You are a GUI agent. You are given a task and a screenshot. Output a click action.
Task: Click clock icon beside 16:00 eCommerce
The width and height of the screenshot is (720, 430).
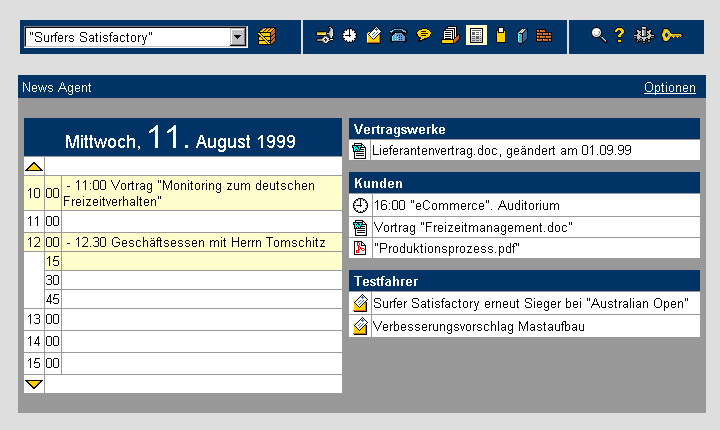point(360,205)
